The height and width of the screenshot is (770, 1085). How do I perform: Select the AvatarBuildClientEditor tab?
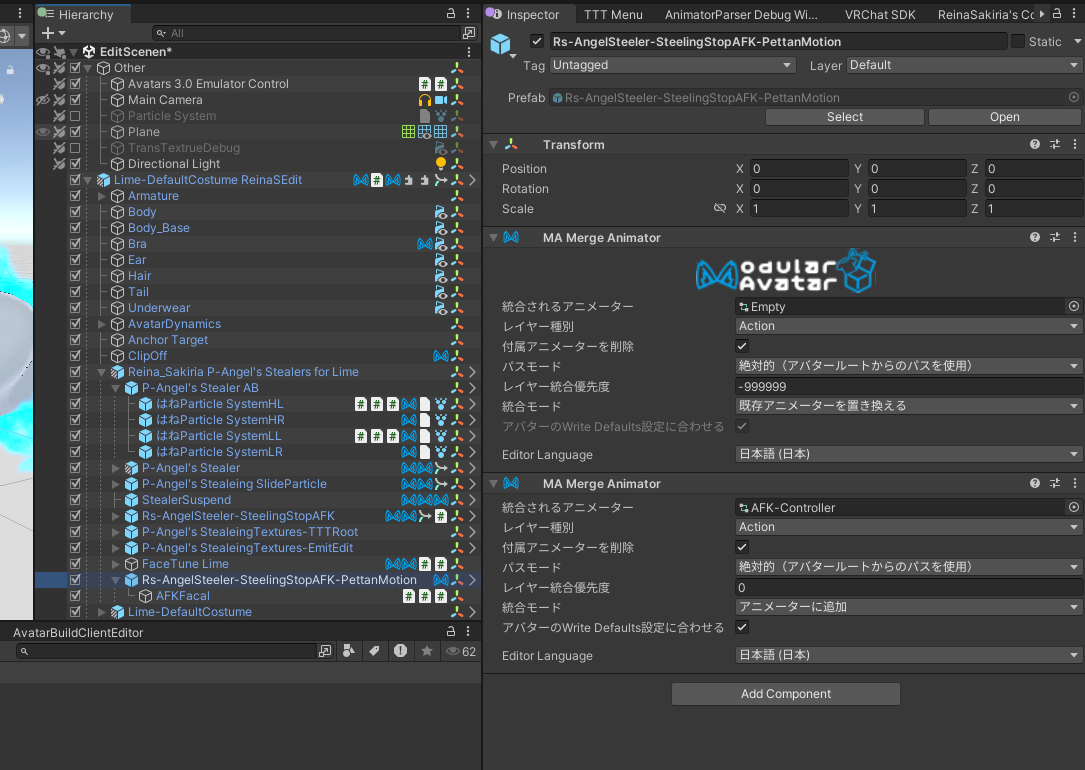tap(78, 632)
